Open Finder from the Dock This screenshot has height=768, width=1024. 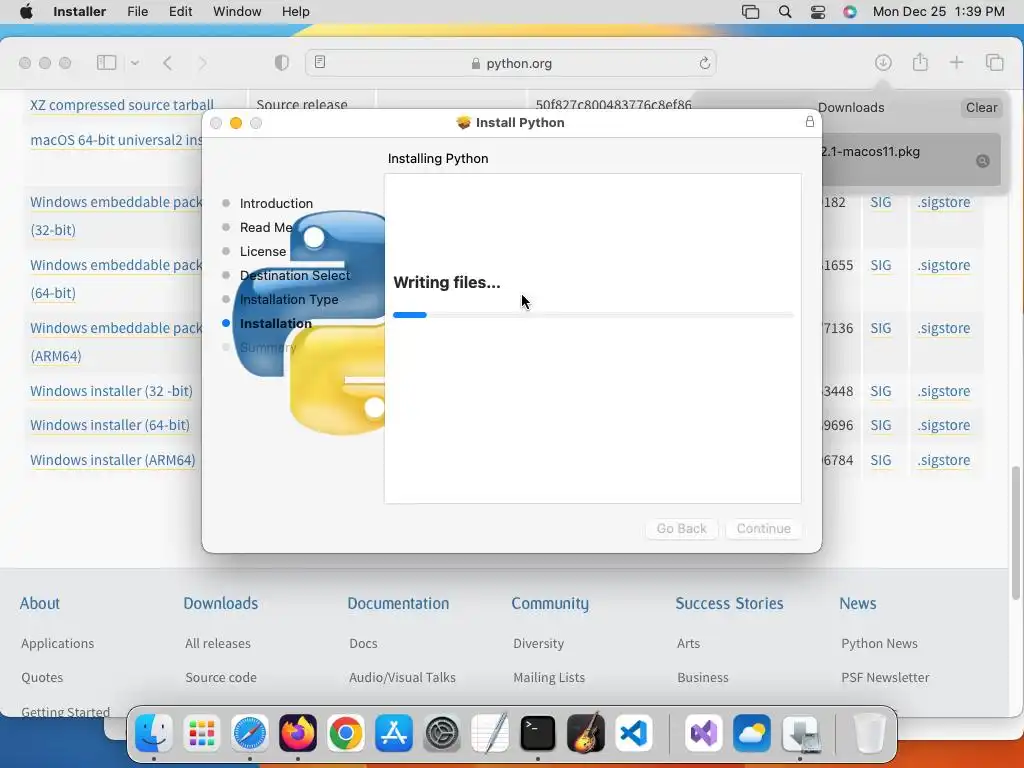click(x=153, y=733)
